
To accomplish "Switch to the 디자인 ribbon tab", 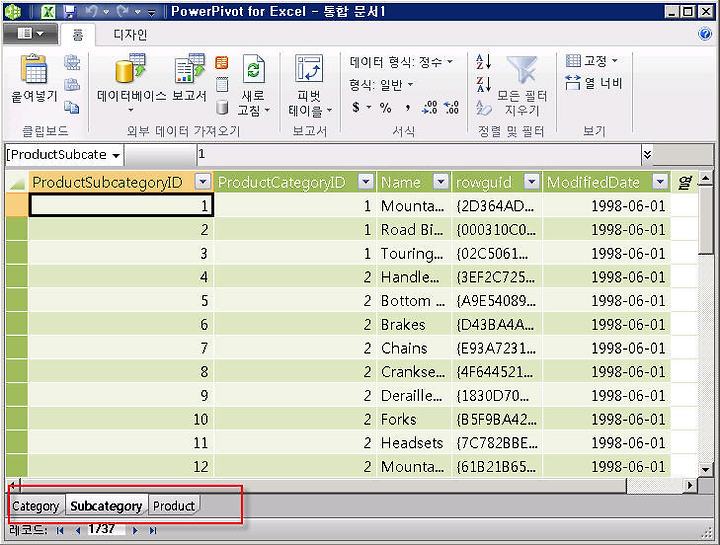I will point(130,35).
